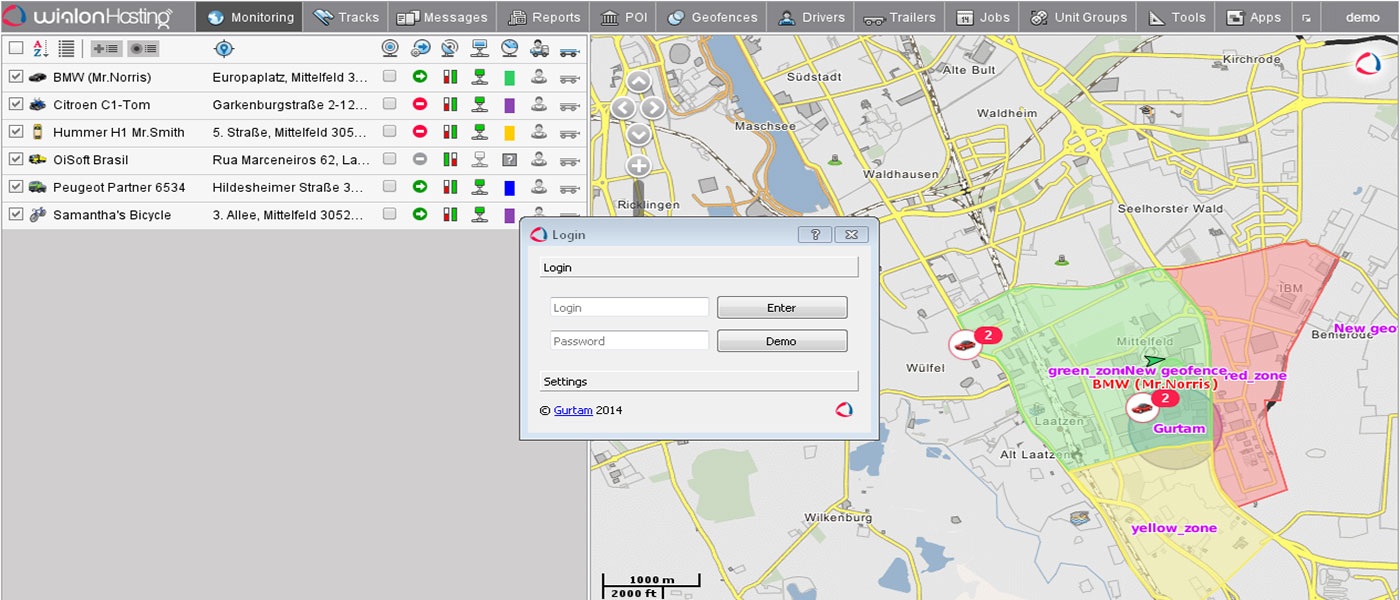Open the Trailers tab
The image size is (1400, 600).
(899, 17)
